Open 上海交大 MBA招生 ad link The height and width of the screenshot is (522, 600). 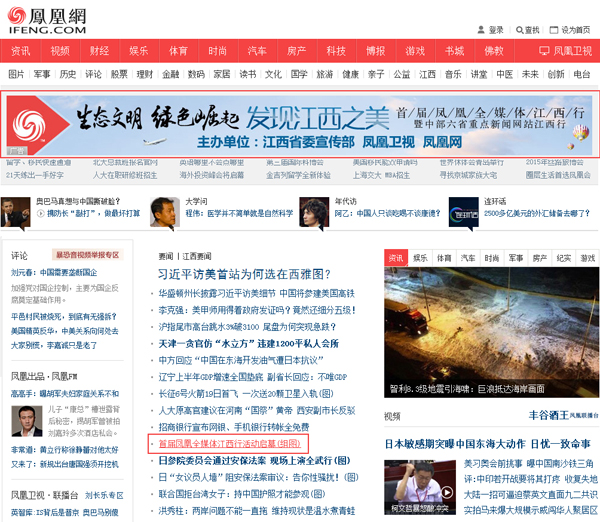point(381,175)
